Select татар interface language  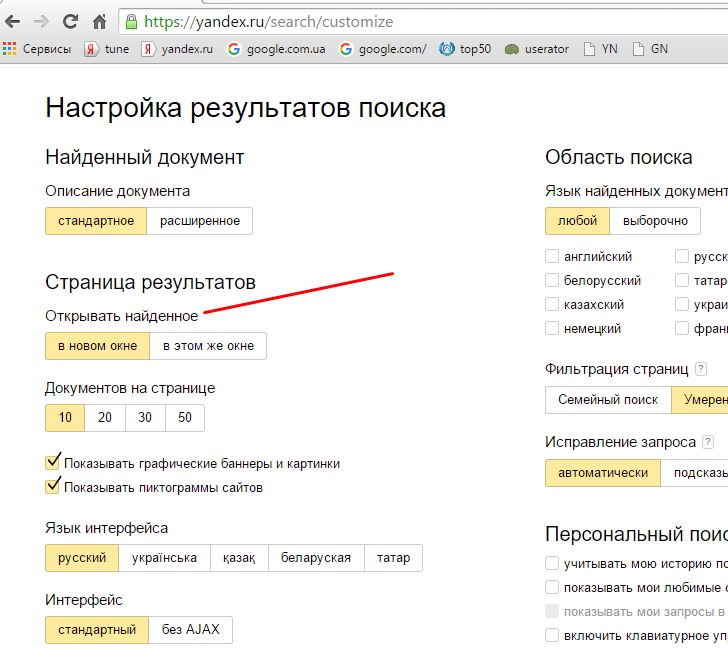(393, 558)
